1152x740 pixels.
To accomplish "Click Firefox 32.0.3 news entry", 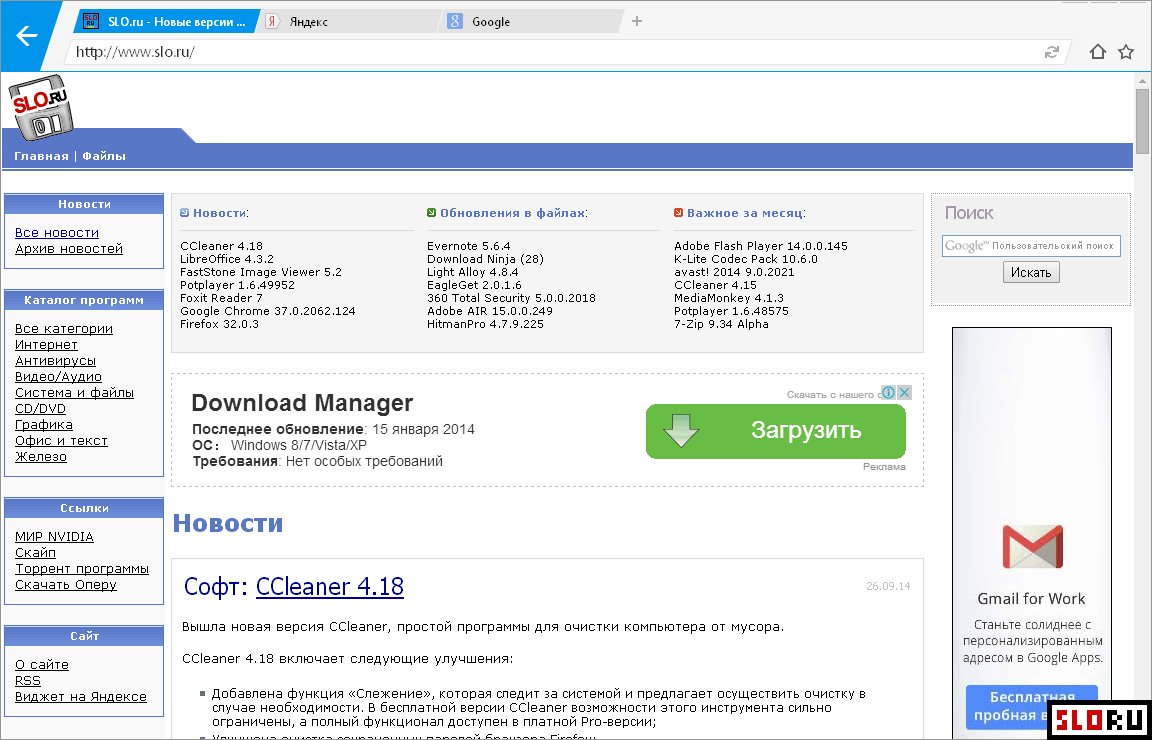I will pyautogui.click(x=220, y=324).
